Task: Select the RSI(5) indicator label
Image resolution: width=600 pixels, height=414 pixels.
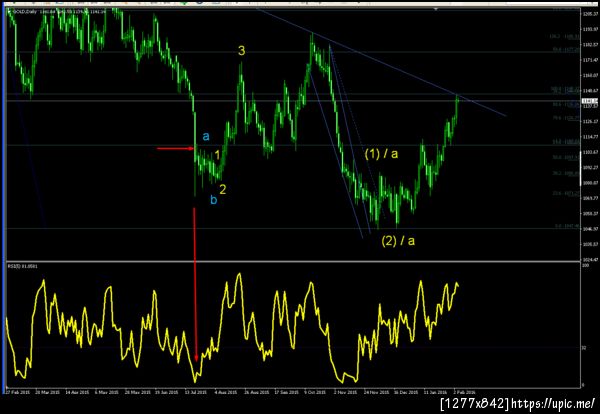Action: pos(23,266)
